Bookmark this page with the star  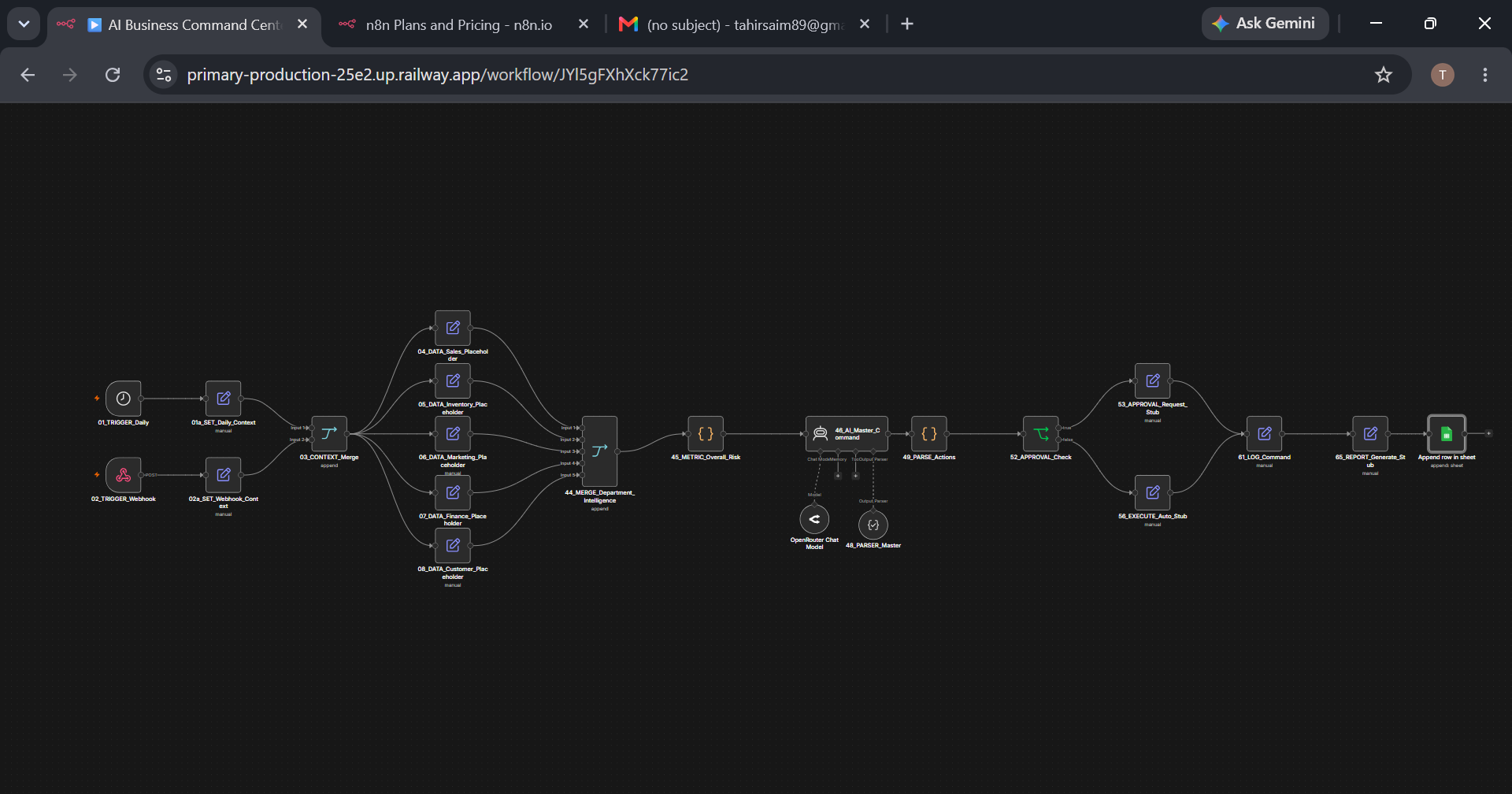click(x=1384, y=75)
